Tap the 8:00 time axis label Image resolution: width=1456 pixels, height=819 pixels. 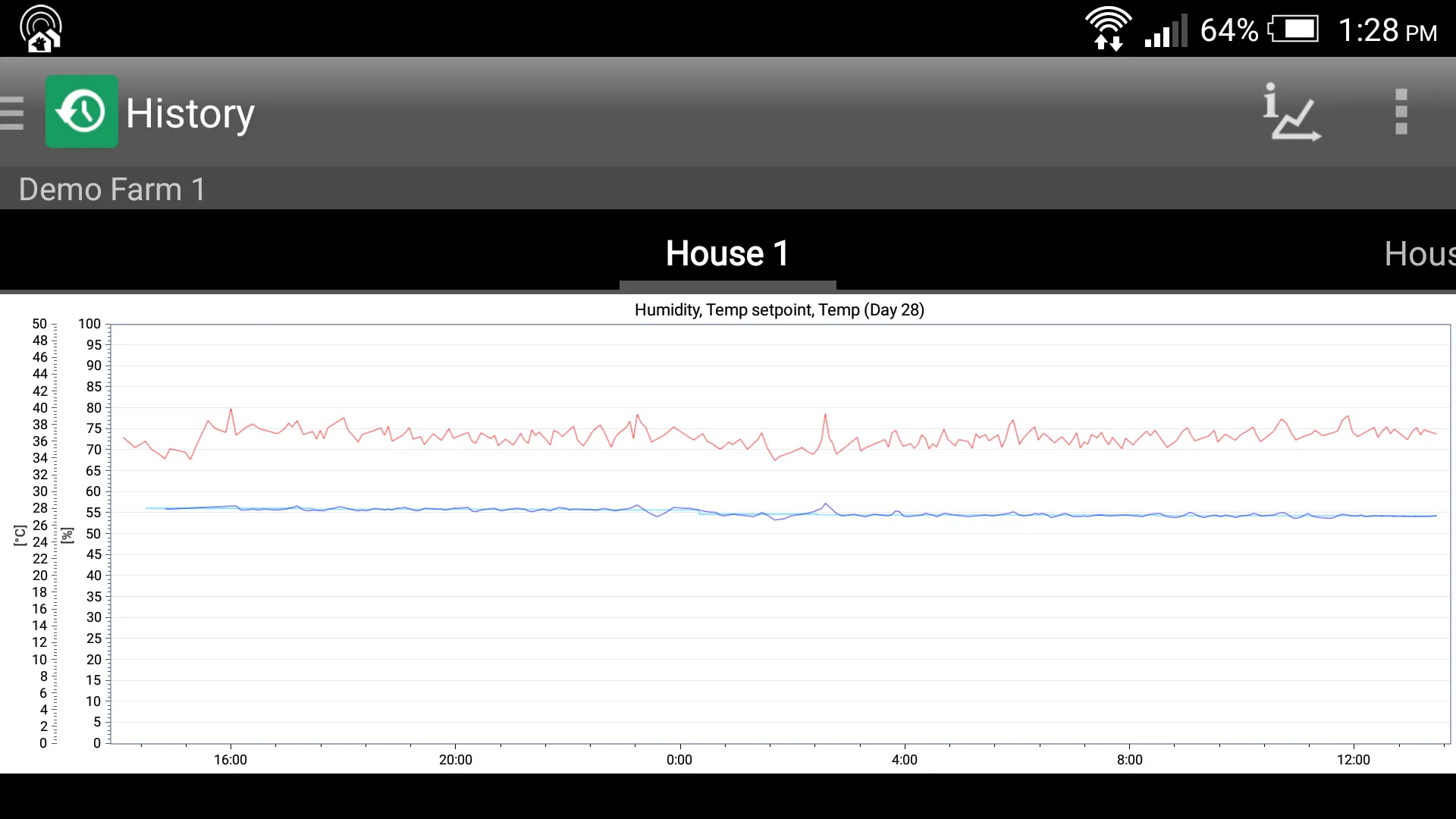pos(1130,760)
